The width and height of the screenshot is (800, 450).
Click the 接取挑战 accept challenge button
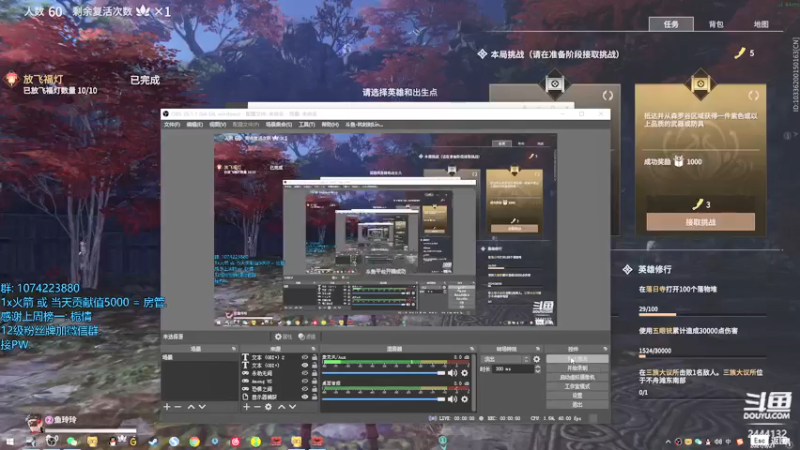[x=701, y=222]
